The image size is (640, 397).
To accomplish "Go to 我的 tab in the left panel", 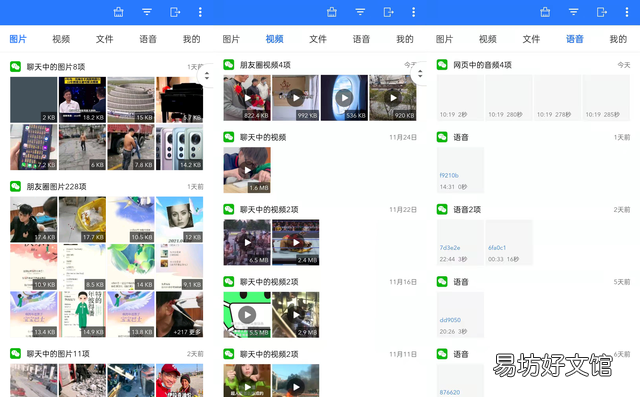I will [191, 39].
